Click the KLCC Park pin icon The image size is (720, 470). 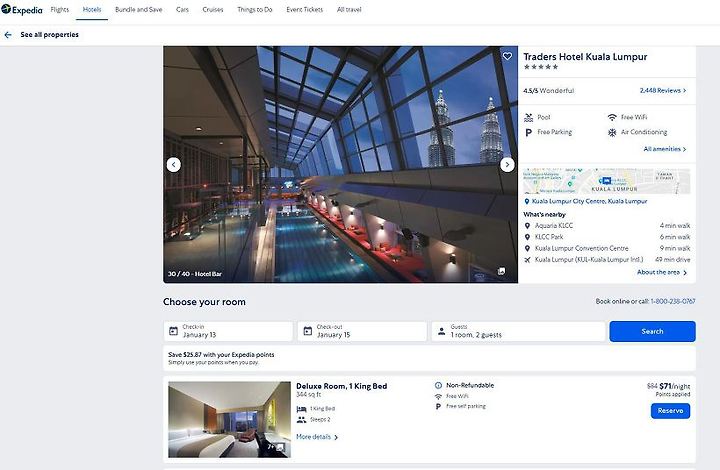point(527,237)
